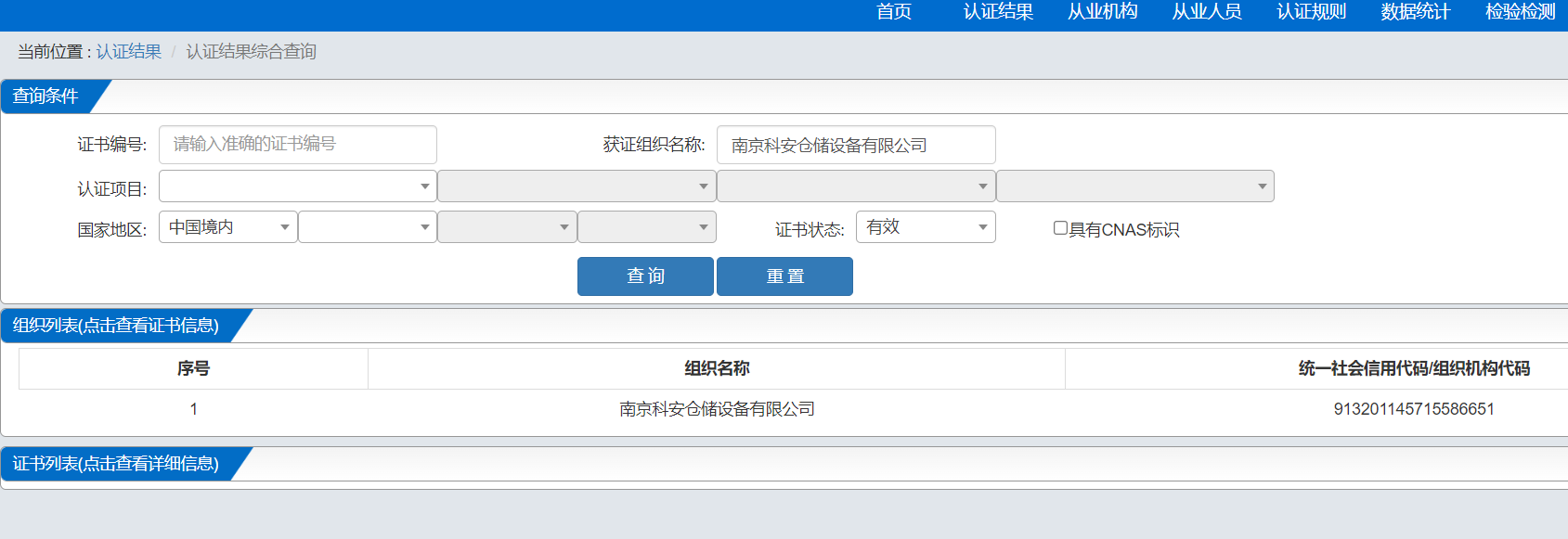Focus the 获证组织名称 input field

pos(856,145)
